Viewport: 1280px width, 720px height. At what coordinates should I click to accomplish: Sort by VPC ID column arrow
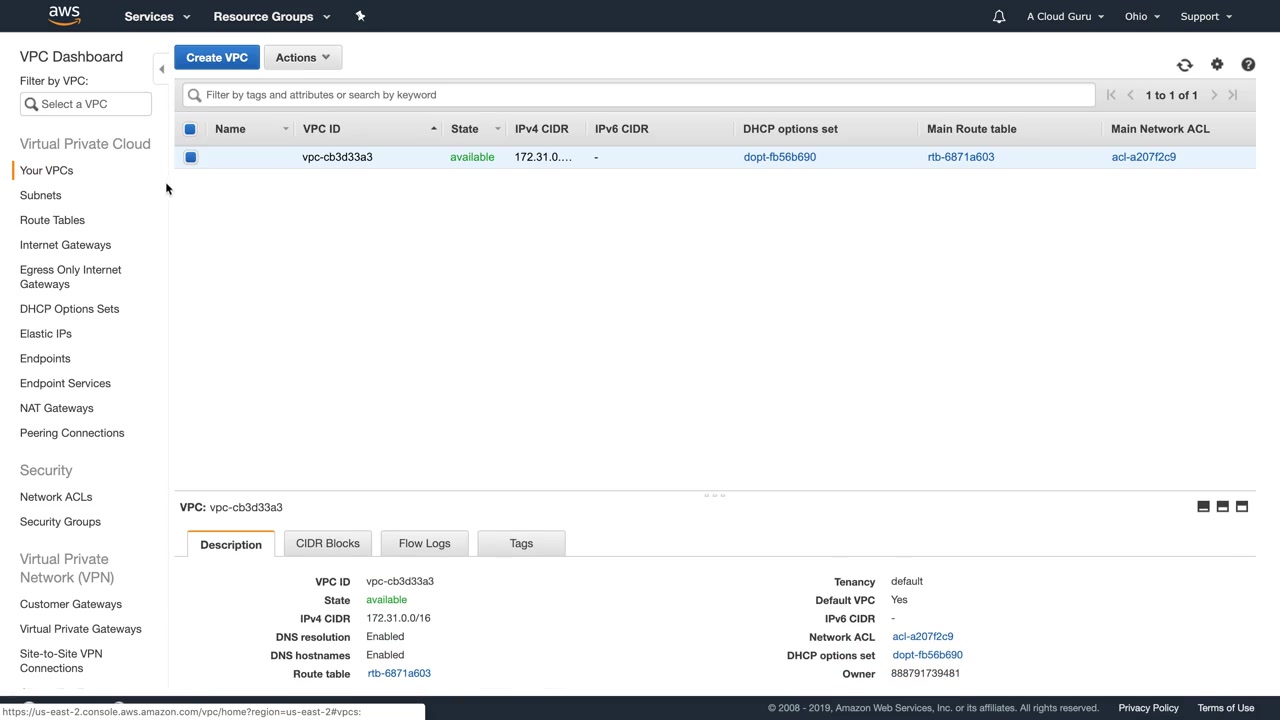pos(434,129)
